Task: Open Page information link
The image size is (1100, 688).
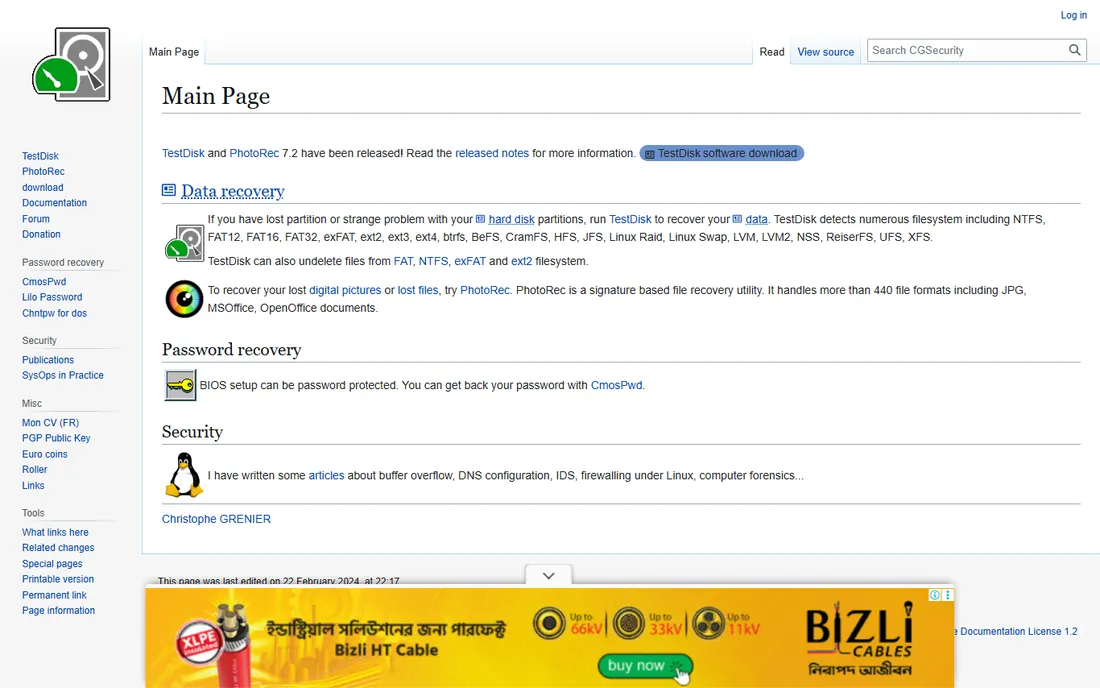Action: click(x=58, y=610)
